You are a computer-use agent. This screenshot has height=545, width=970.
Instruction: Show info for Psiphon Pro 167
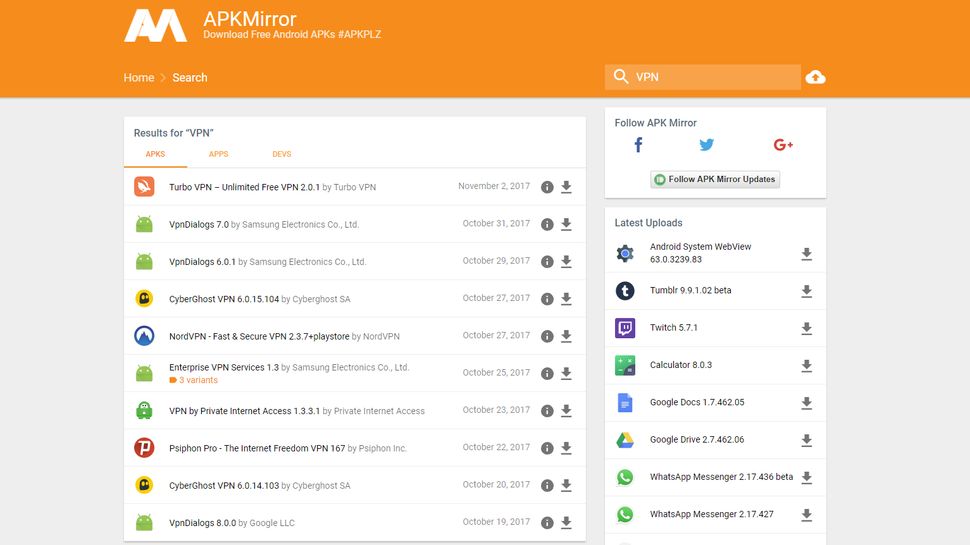click(547, 448)
